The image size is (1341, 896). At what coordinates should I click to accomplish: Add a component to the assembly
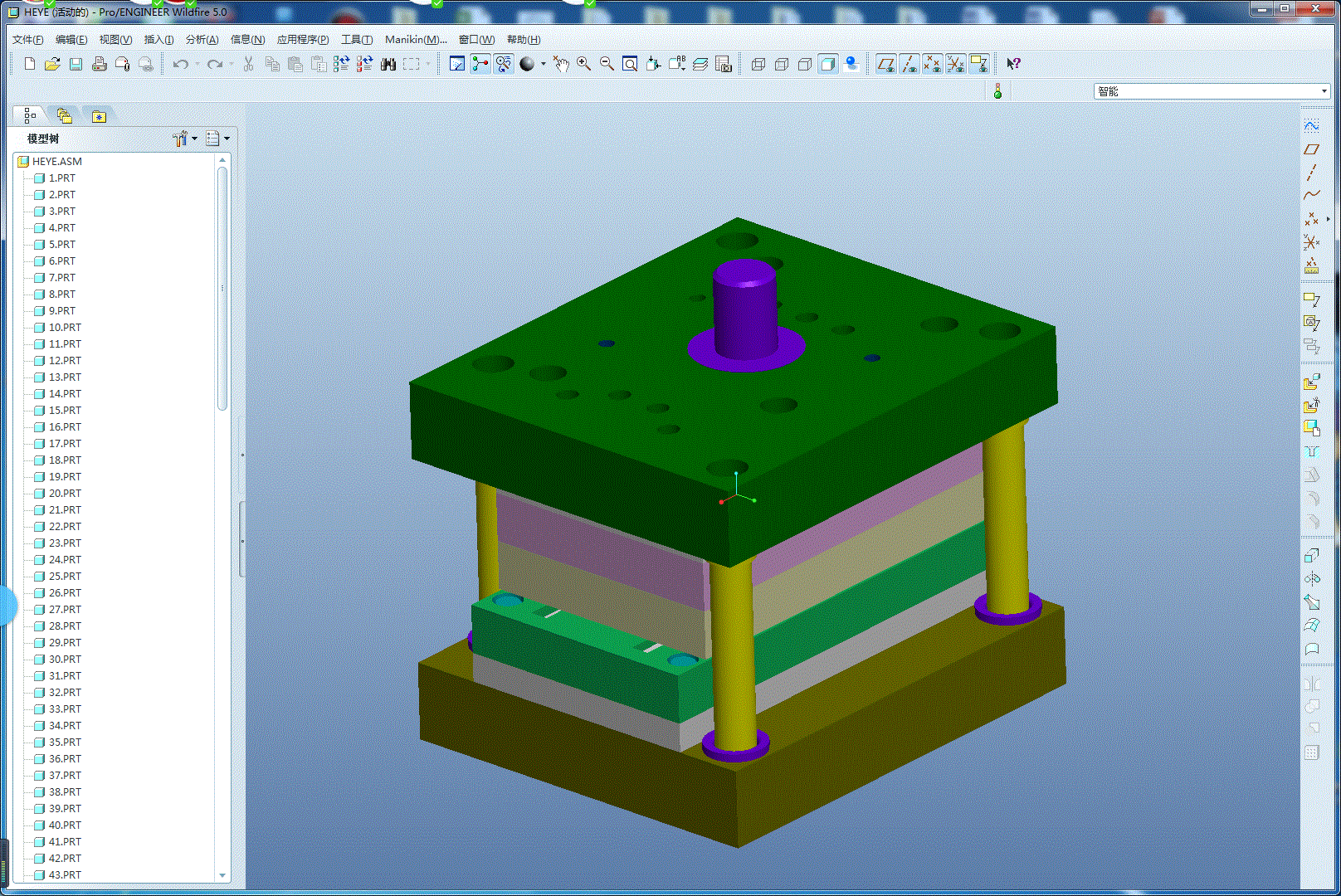tap(1311, 382)
